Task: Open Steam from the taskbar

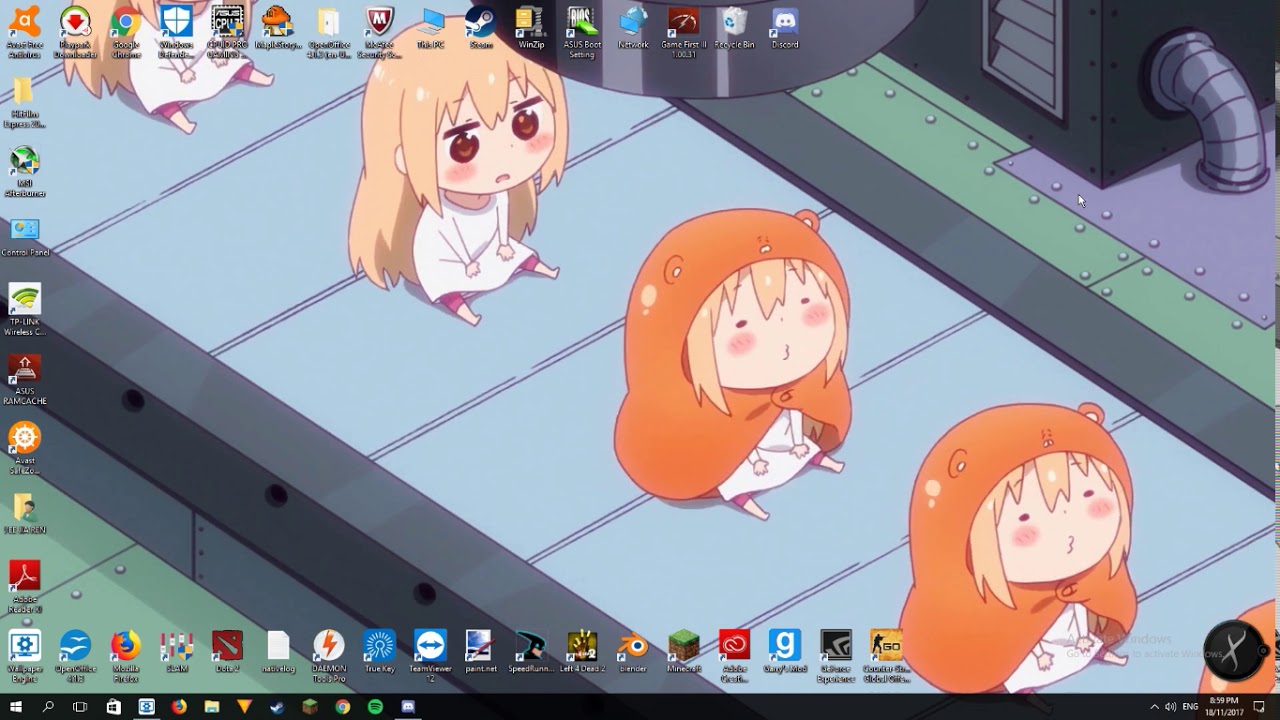Action: (277, 706)
